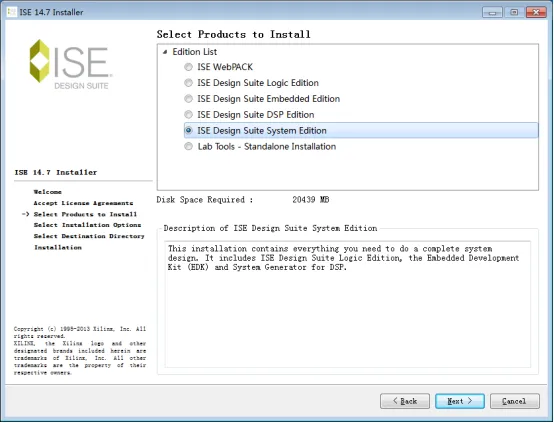554x423 pixels.
Task: Click the installer title bar icon
Action: tap(12, 12)
